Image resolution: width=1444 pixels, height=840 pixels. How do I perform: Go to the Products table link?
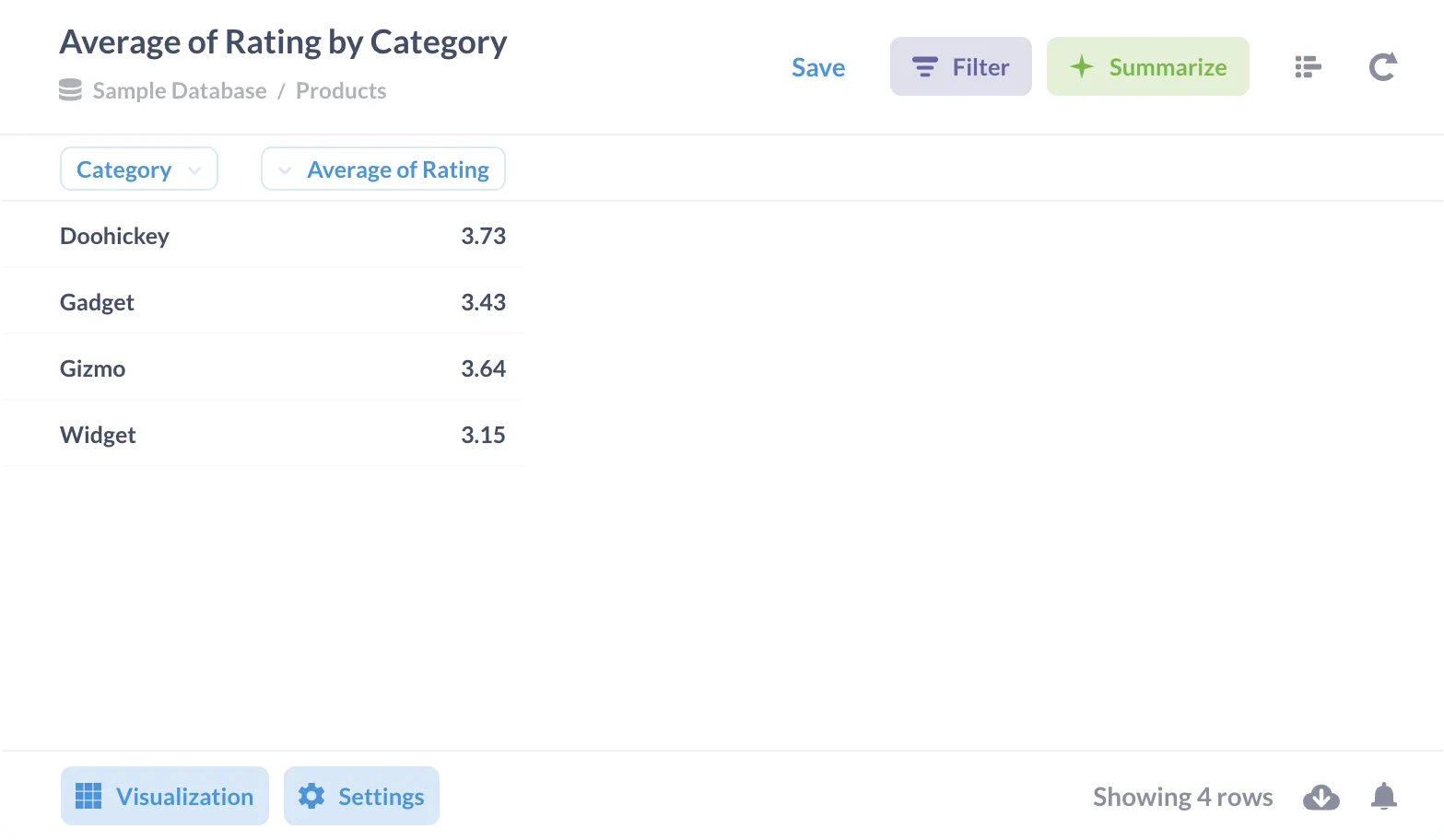coord(340,91)
